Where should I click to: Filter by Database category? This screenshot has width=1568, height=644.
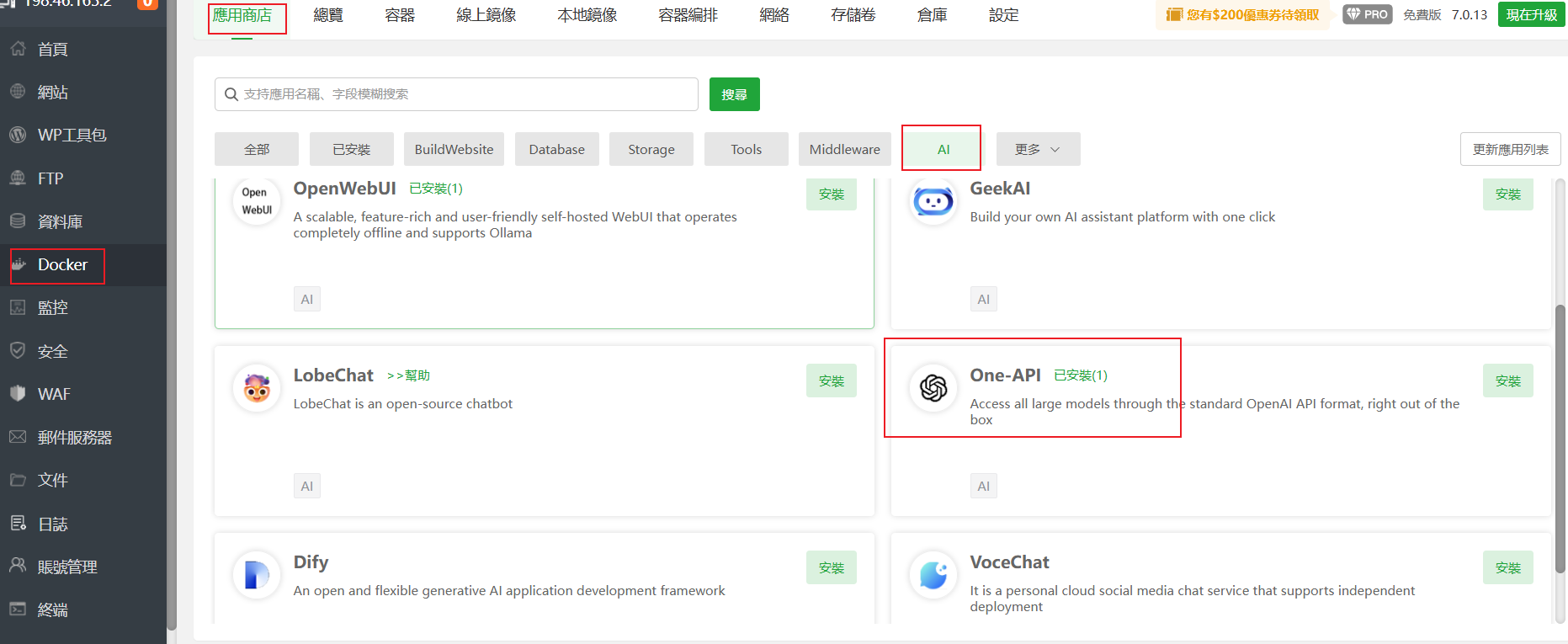[x=557, y=149]
